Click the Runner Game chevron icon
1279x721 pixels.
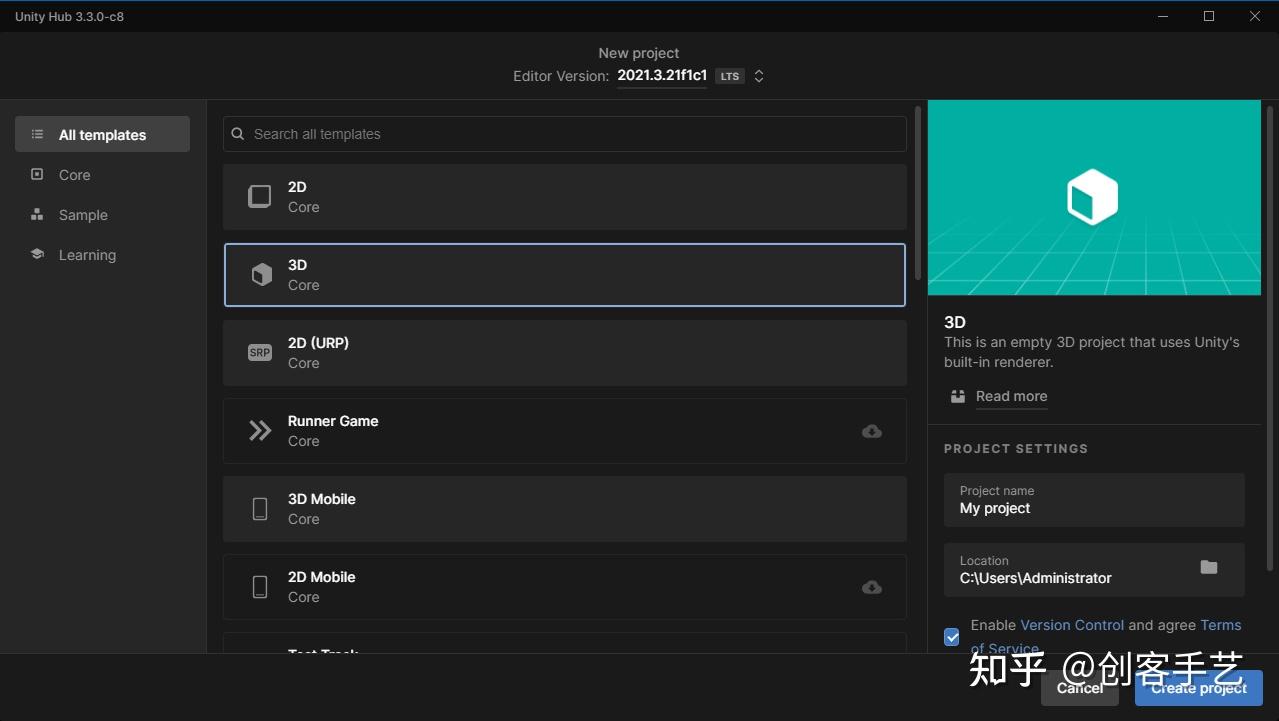point(260,430)
